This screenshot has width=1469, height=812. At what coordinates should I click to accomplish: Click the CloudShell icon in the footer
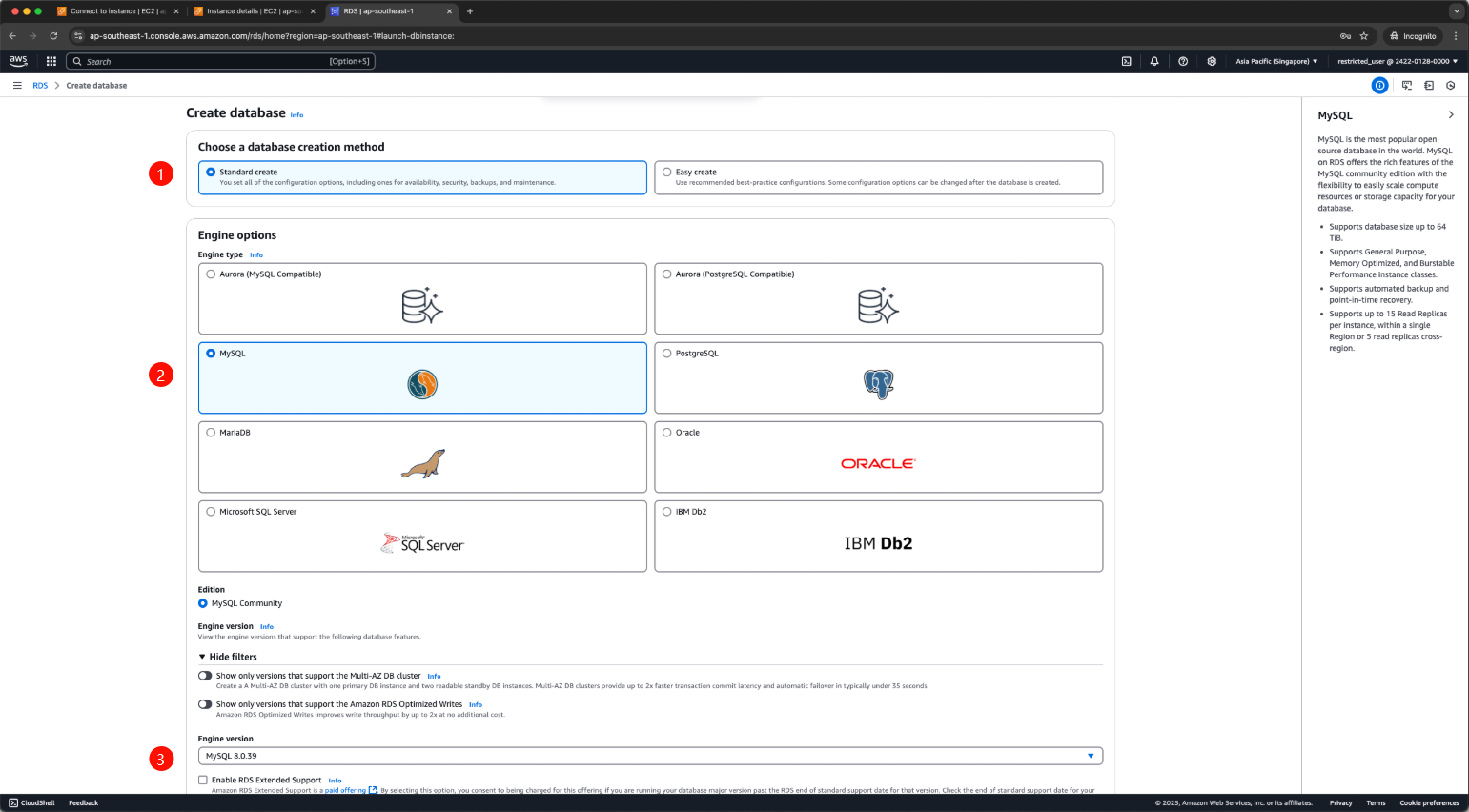point(13,802)
